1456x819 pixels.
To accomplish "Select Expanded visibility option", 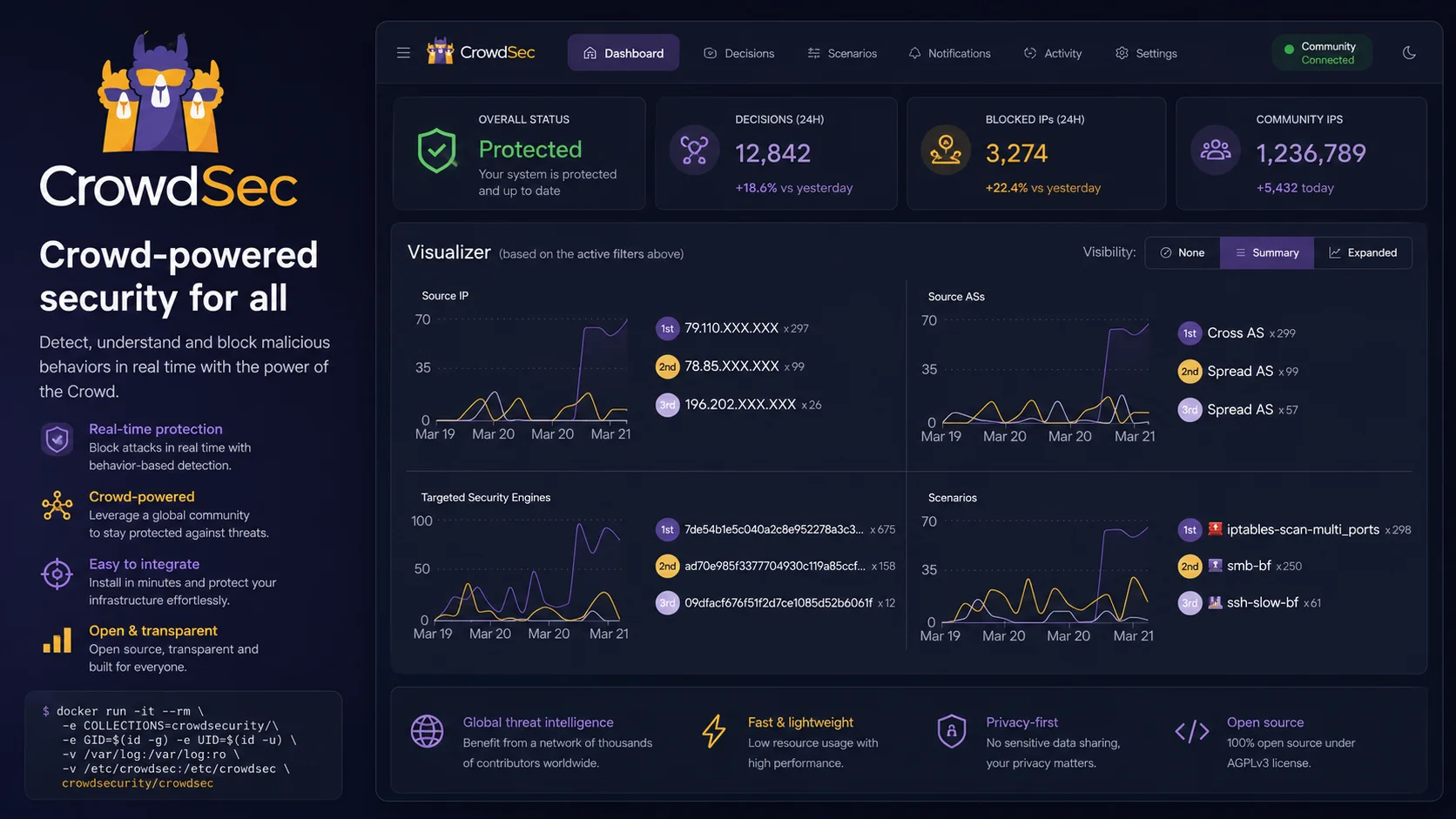I will pyautogui.click(x=1363, y=252).
